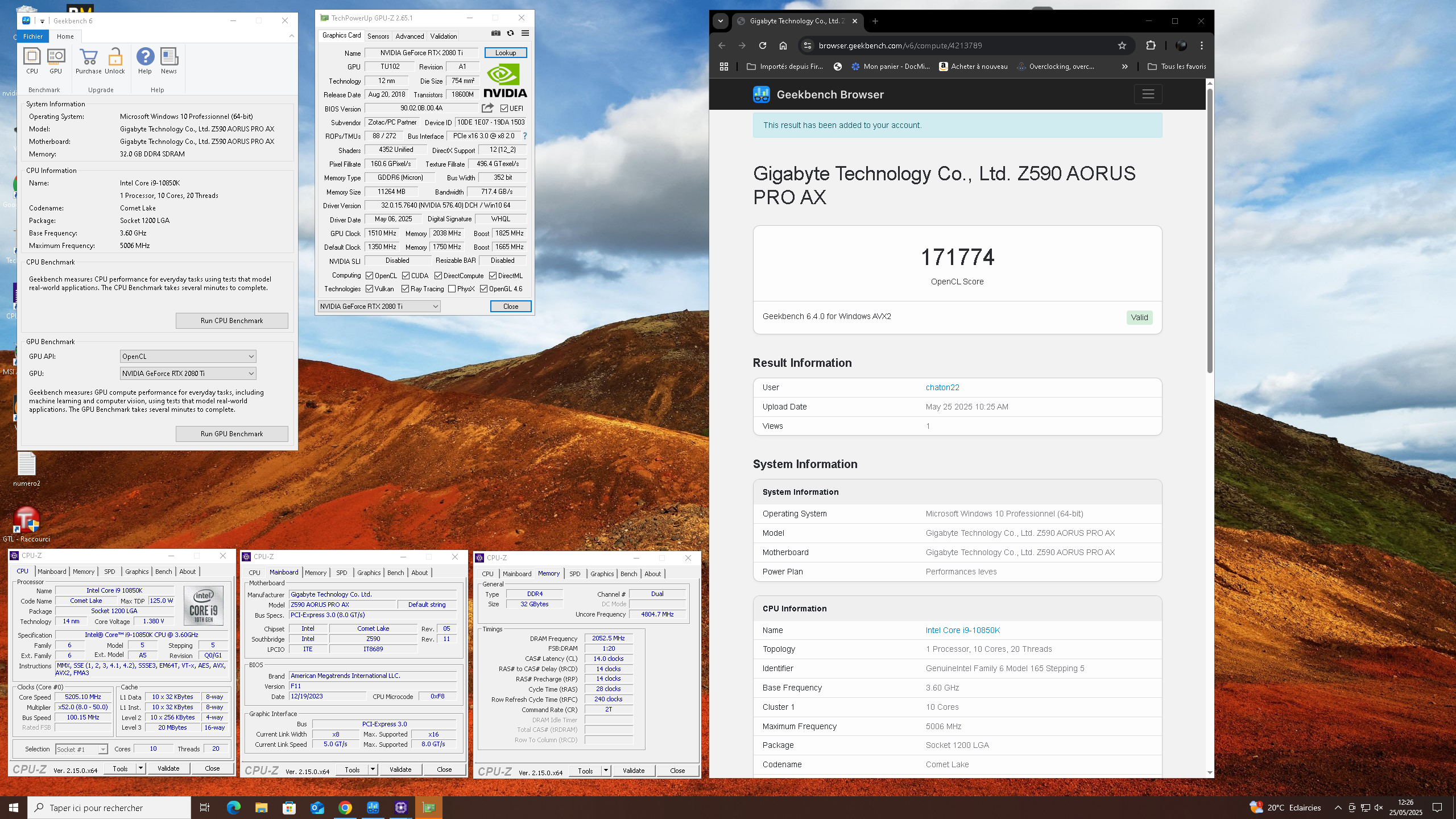Screen dimensions: 1456x819
Task: Open the GPU-Z hamburger menu icon
Action: tap(525, 34)
